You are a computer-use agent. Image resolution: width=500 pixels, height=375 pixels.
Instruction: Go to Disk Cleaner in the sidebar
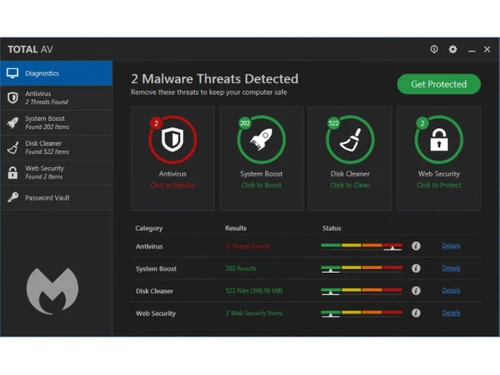tap(56, 148)
